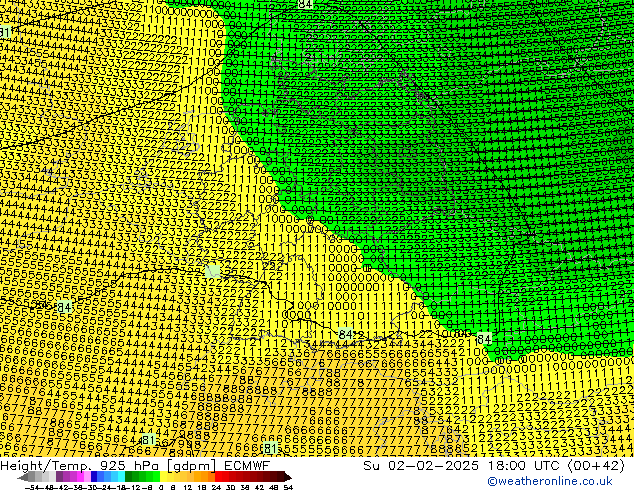
Task: Select the forecast date 'Su 02-02-2025 18:00 UTC (00+42)'
Action: pyautogui.click(x=494, y=465)
